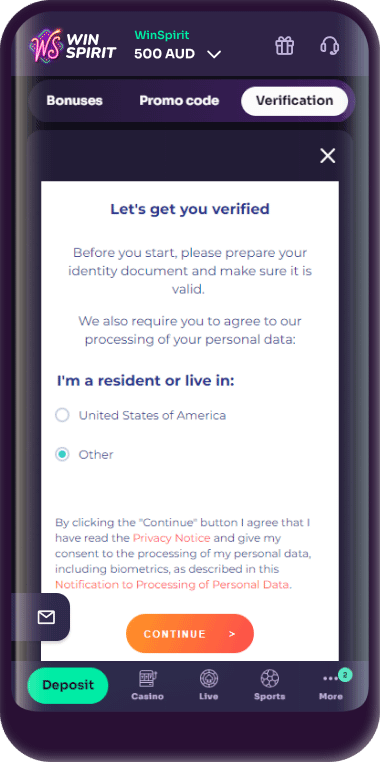
Task: Close the verification dialog with X
Action: tap(328, 156)
